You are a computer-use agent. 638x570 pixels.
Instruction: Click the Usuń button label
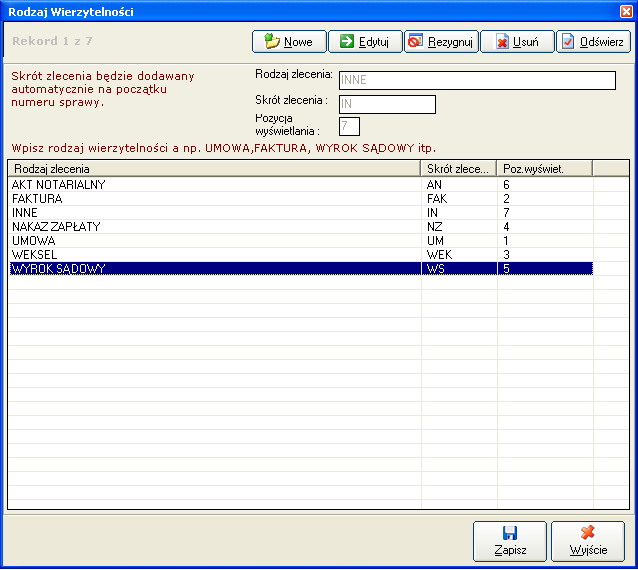pos(525,42)
